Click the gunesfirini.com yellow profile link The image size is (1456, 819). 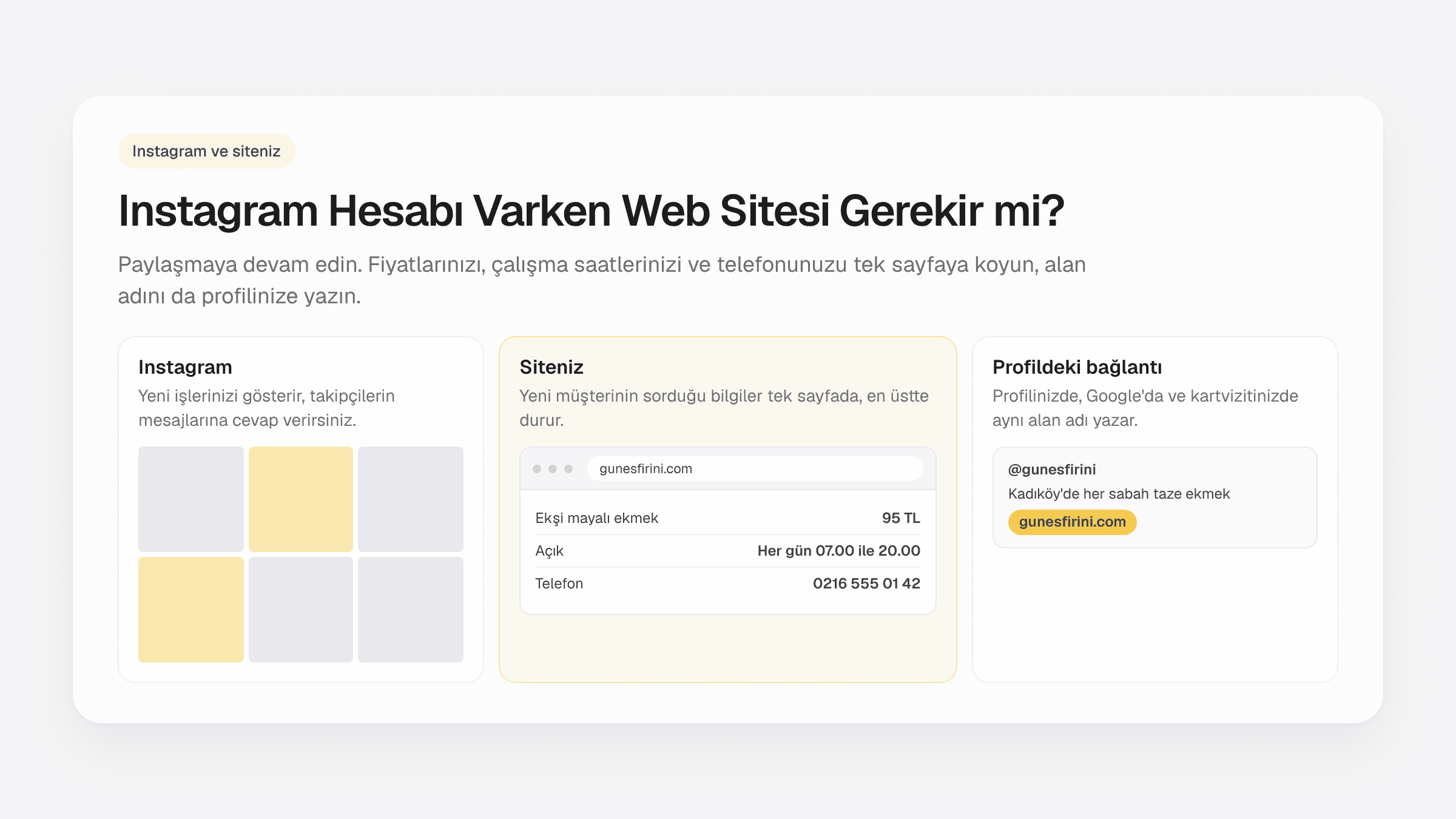coord(1072,522)
